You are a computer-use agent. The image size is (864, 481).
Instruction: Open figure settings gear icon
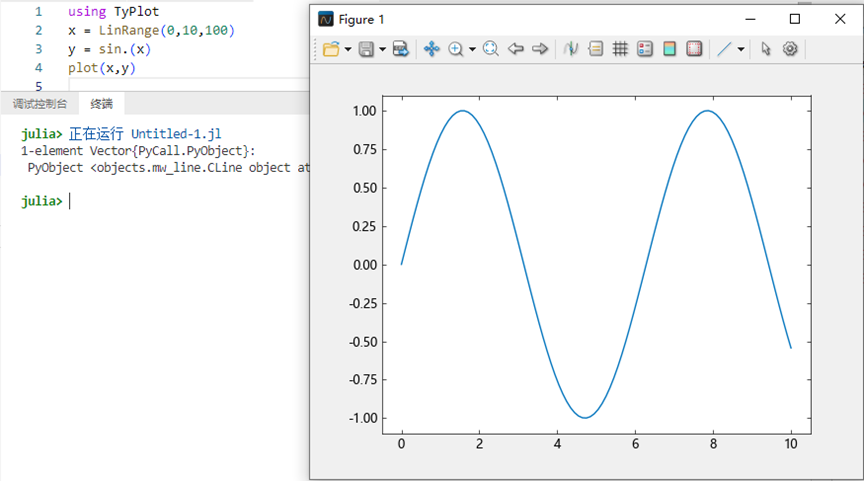(790, 49)
